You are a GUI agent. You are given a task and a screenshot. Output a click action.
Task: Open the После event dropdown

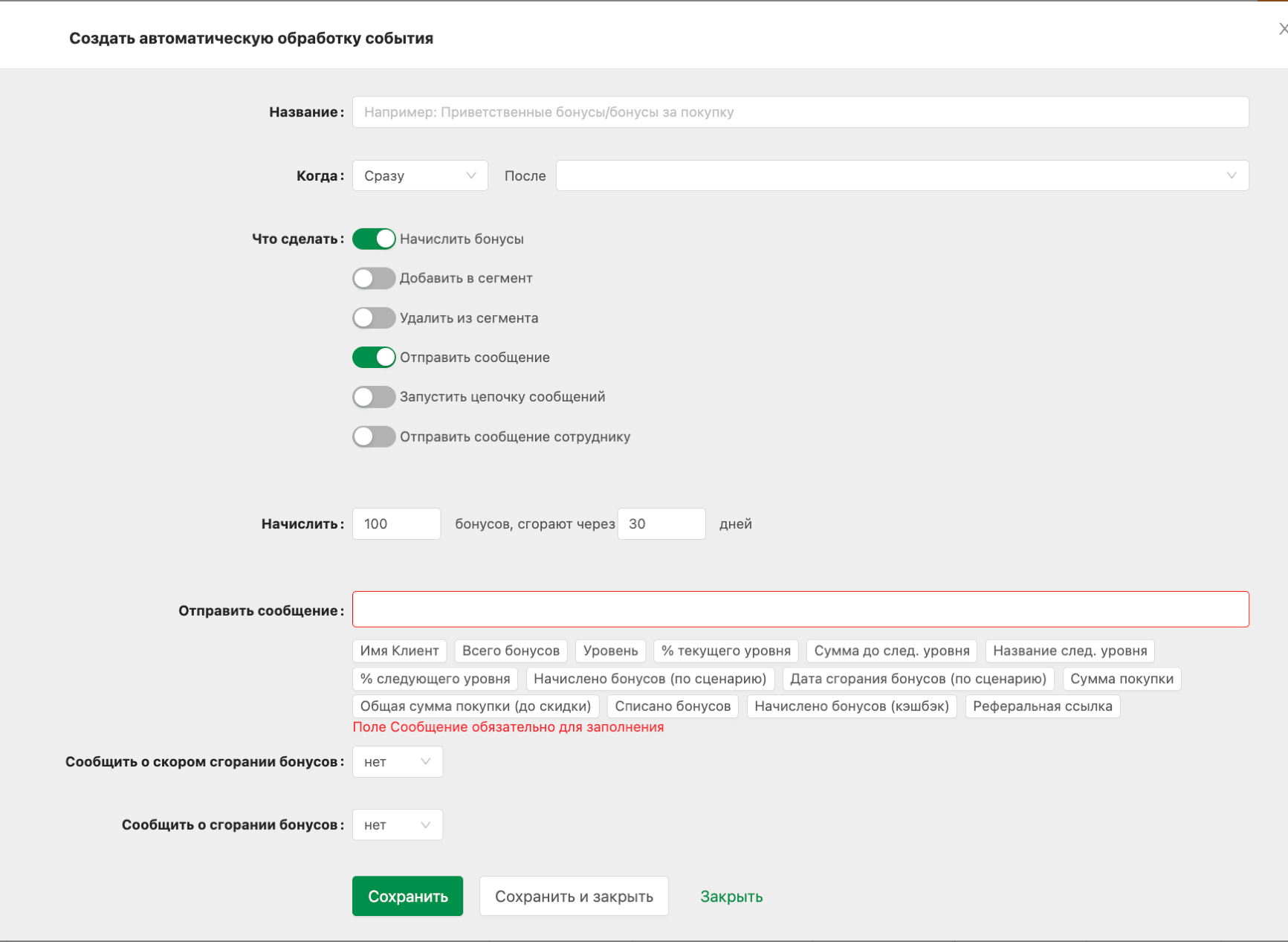pyautogui.click(x=902, y=175)
